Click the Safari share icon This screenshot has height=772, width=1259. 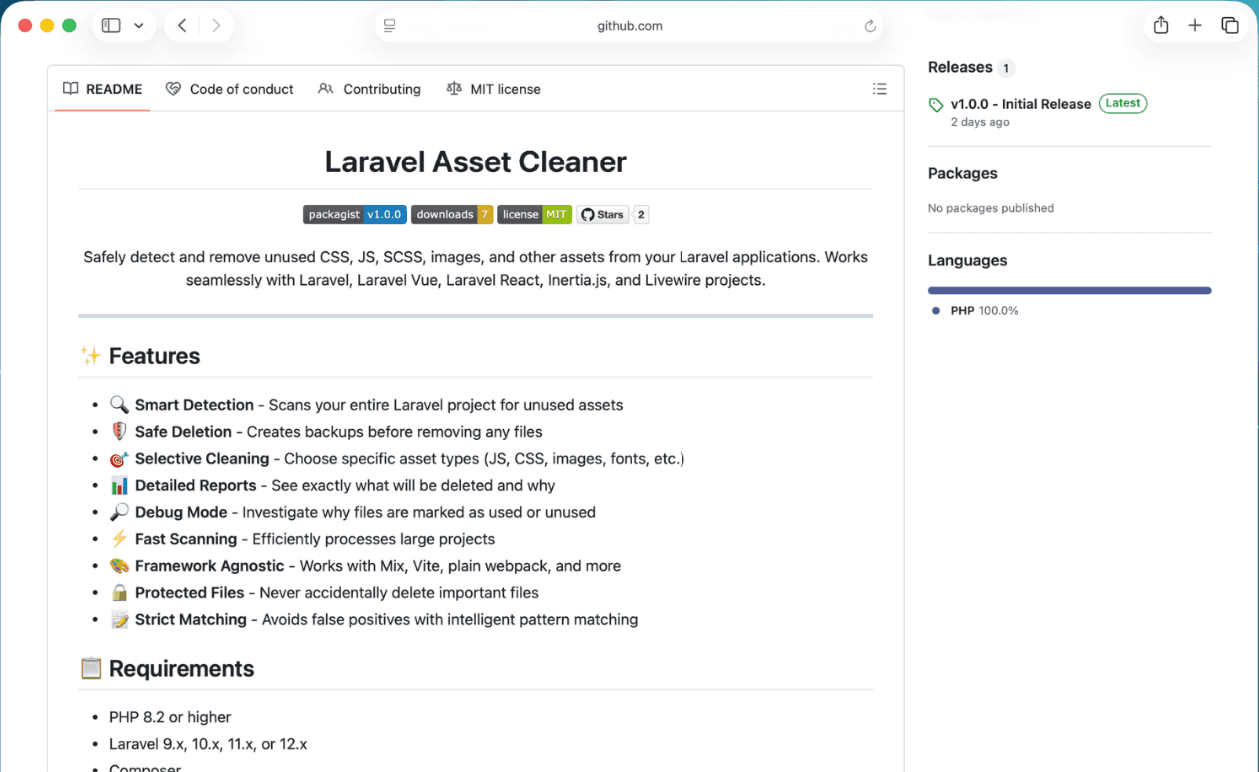tap(1160, 25)
